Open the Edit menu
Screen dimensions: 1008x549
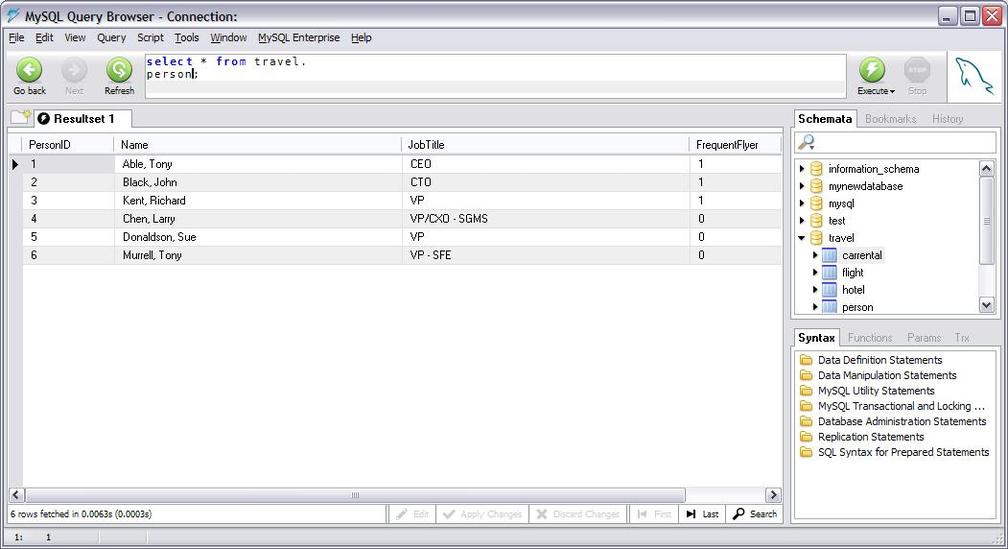click(x=44, y=38)
